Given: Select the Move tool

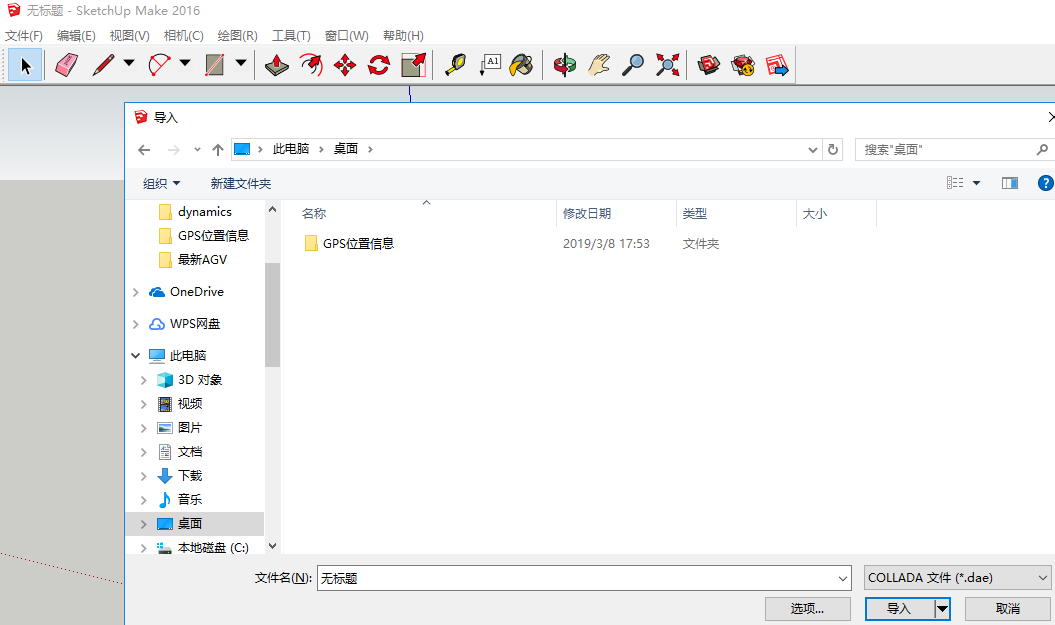Looking at the screenshot, I should click(x=345, y=65).
